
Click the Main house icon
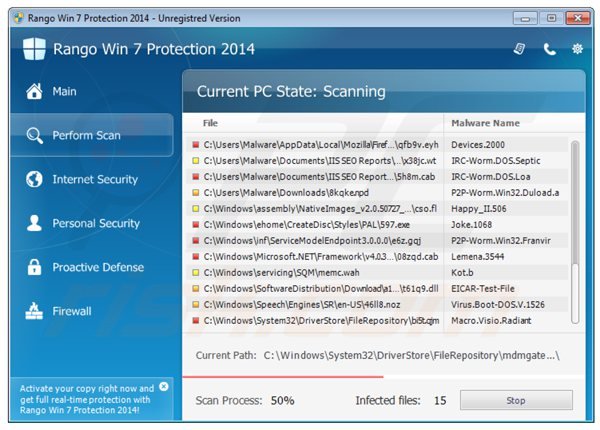point(34,91)
